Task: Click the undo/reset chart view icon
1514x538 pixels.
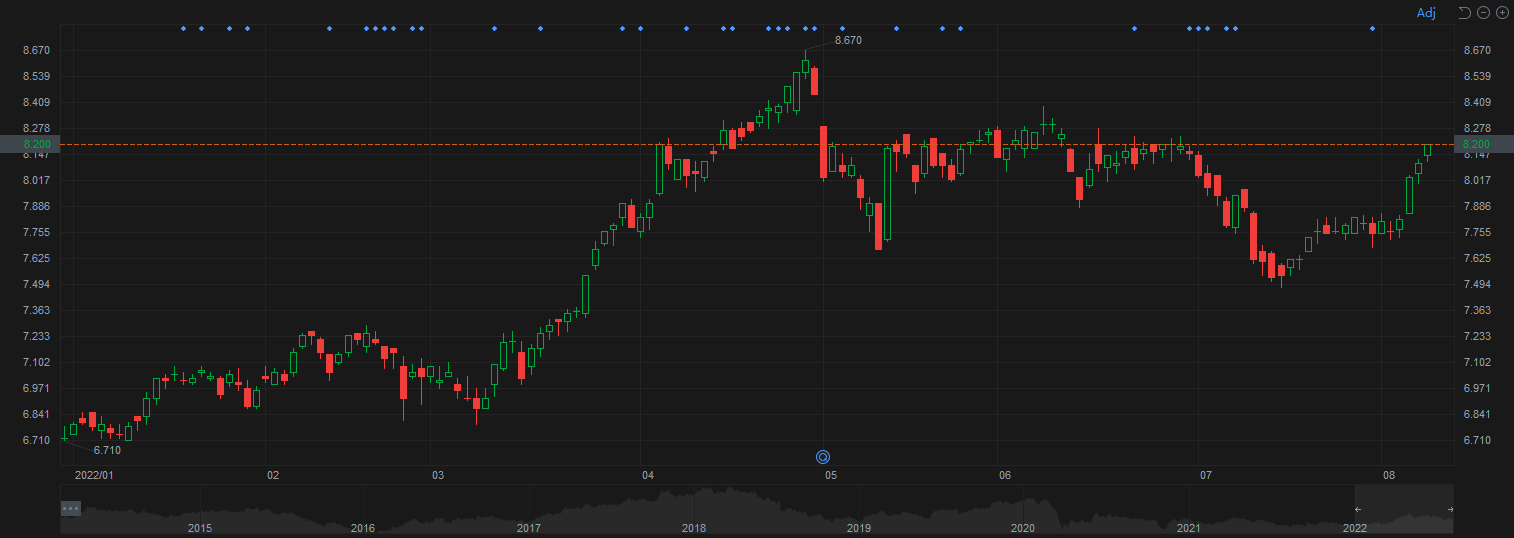Action: (x=1465, y=12)
